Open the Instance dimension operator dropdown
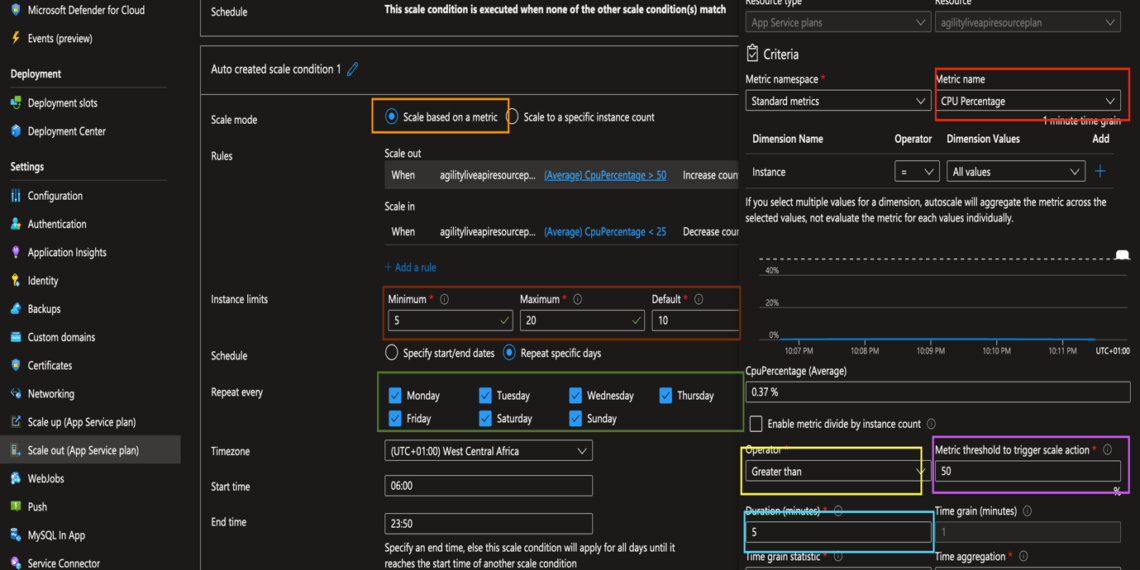Screen dimensions: 1140x570 point(917,172)
